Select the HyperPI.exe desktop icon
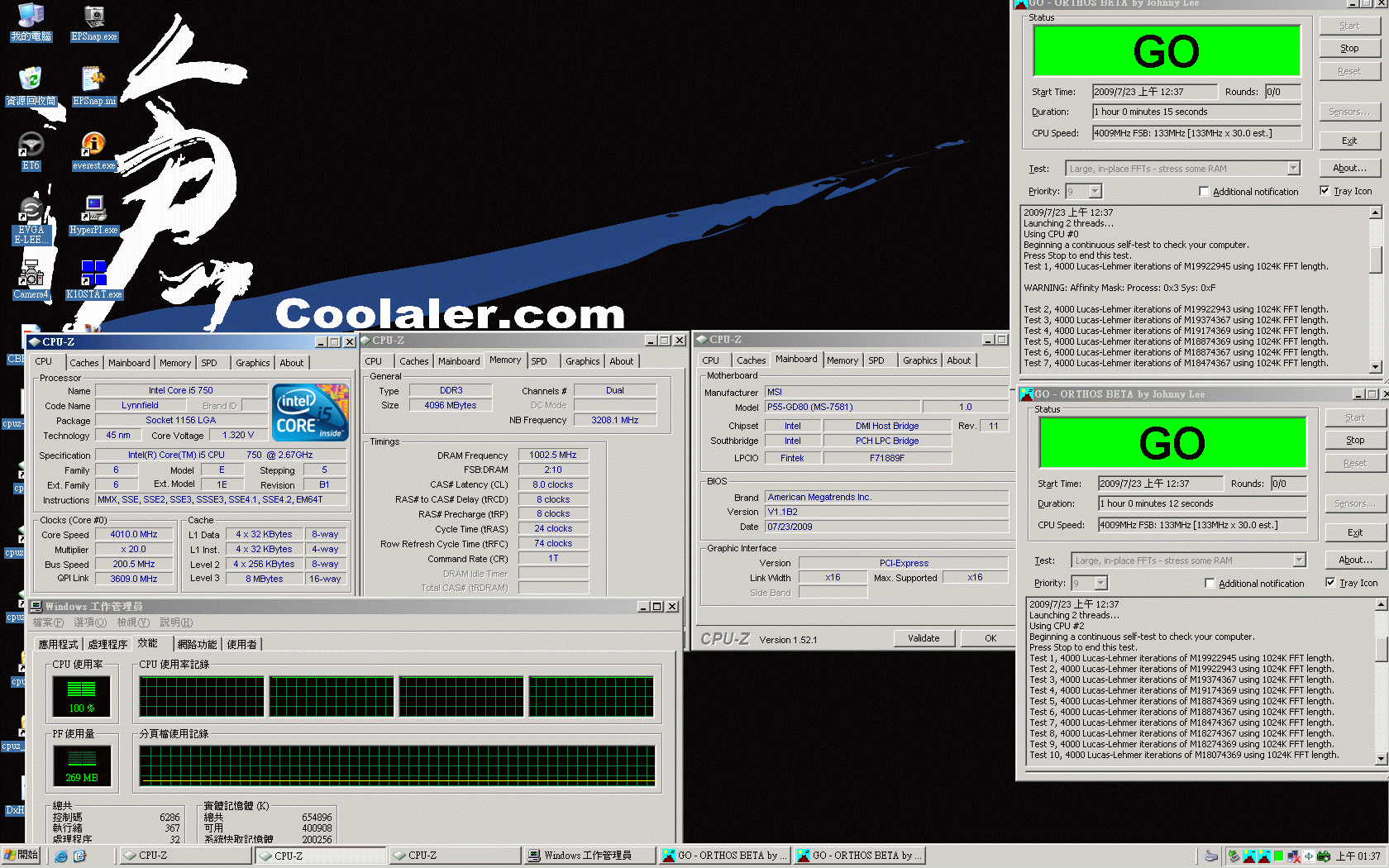1389x868 pixels. coord(94,216)
